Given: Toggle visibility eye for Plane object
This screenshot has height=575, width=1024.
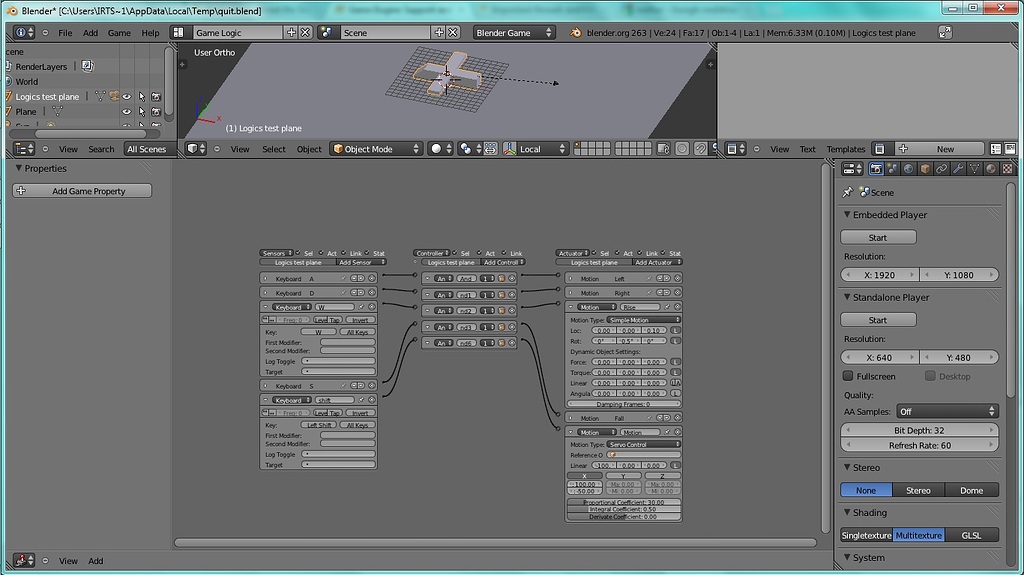Looking at the screenshot, I should (x=127, y=112).
